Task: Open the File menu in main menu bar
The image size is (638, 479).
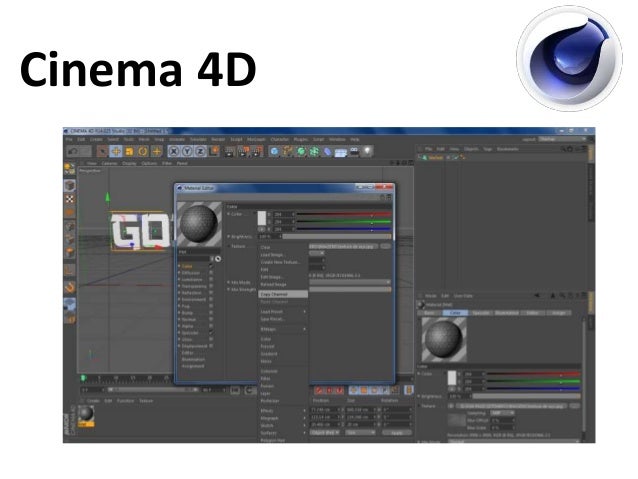Action: point(69,139)
